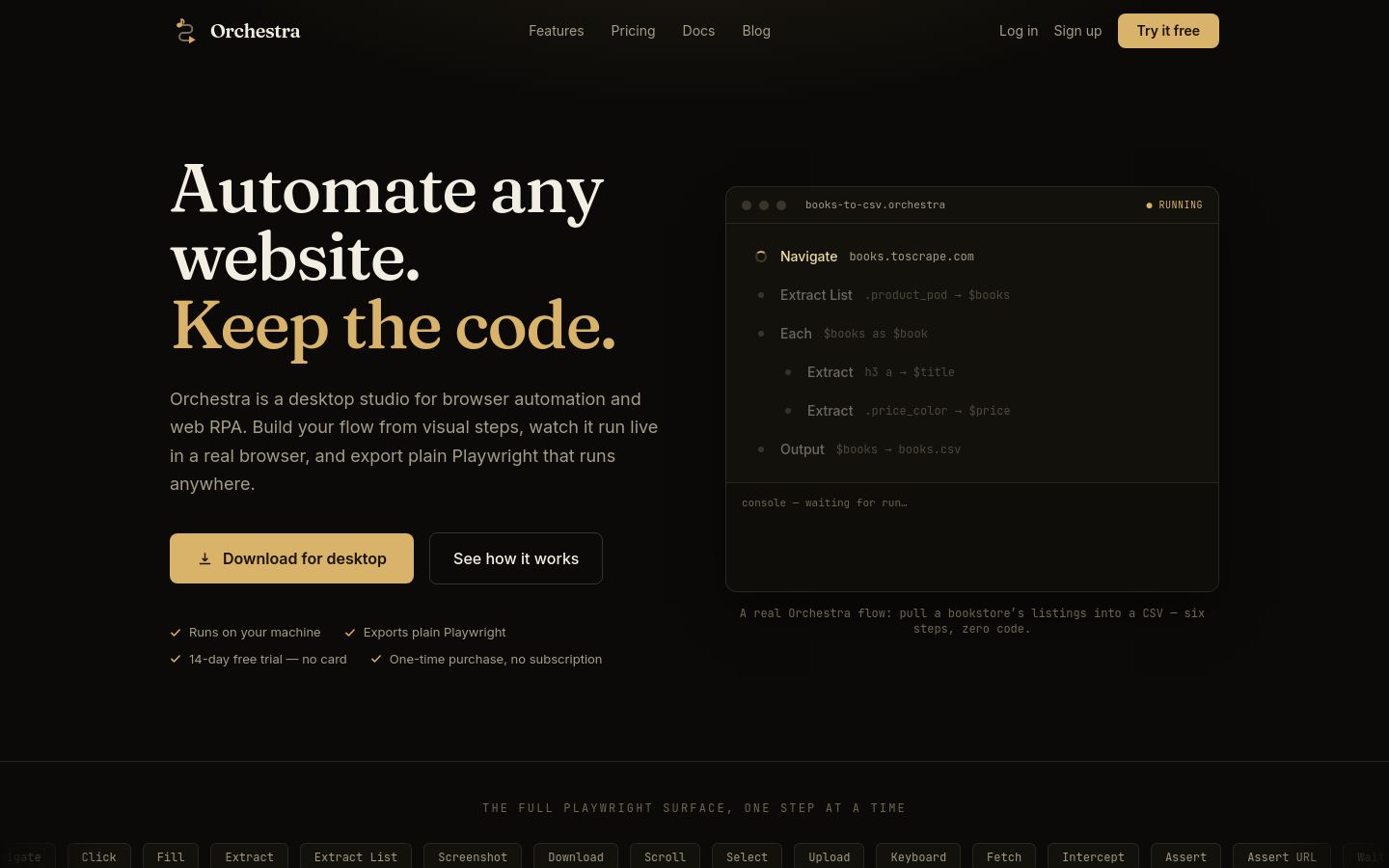Click the Assert URL step chip
The width and height of the screenshot is (1389, 868).
1282,856
